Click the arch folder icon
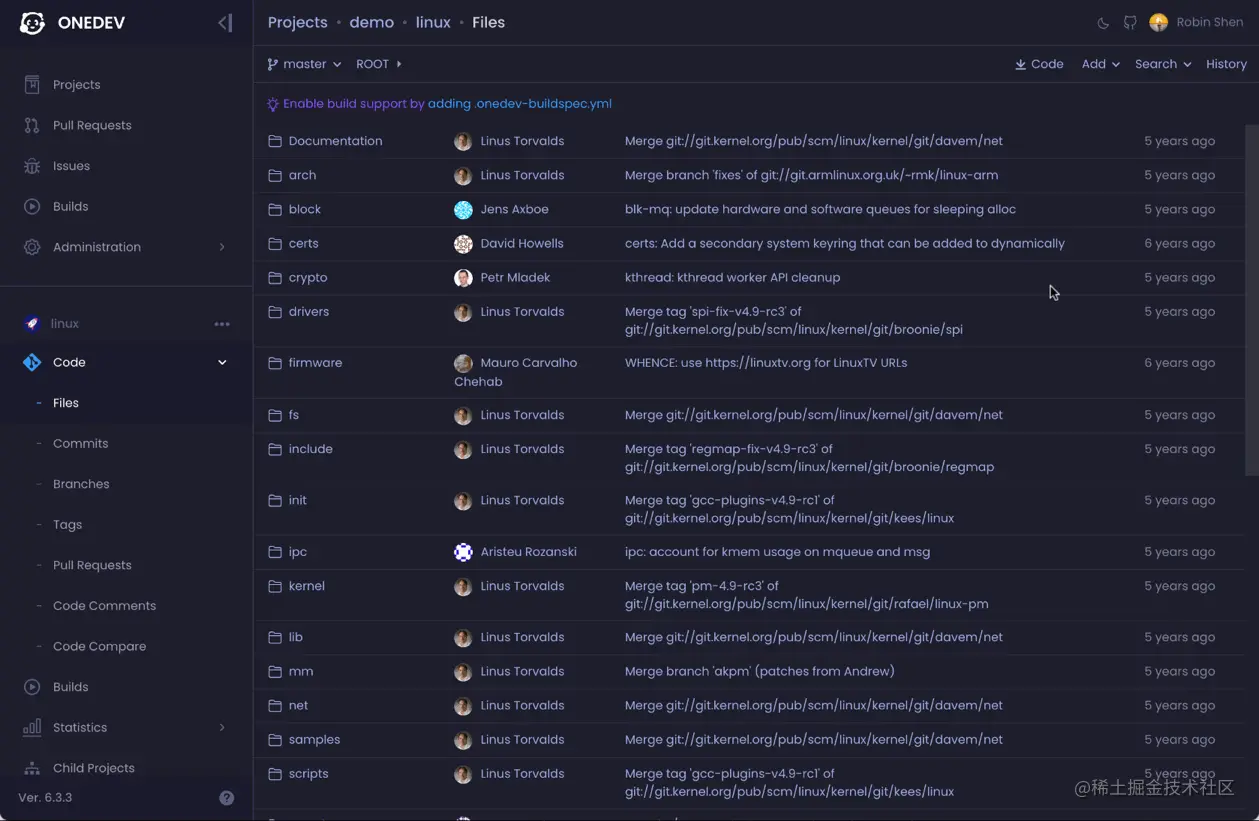Screen dimensions: 1259x821 click(x=275, y=175)
